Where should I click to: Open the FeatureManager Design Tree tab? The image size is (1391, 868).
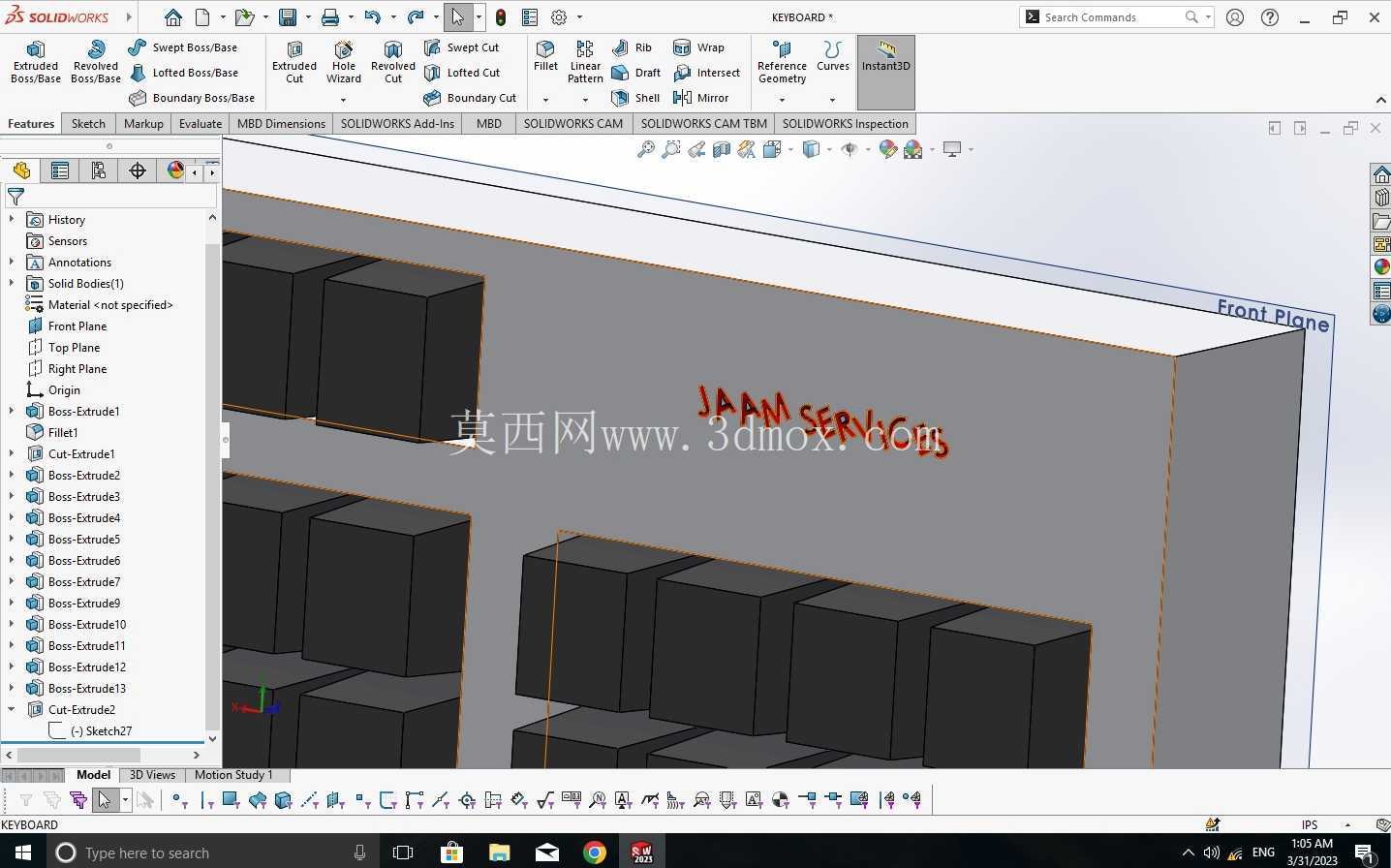21,170
